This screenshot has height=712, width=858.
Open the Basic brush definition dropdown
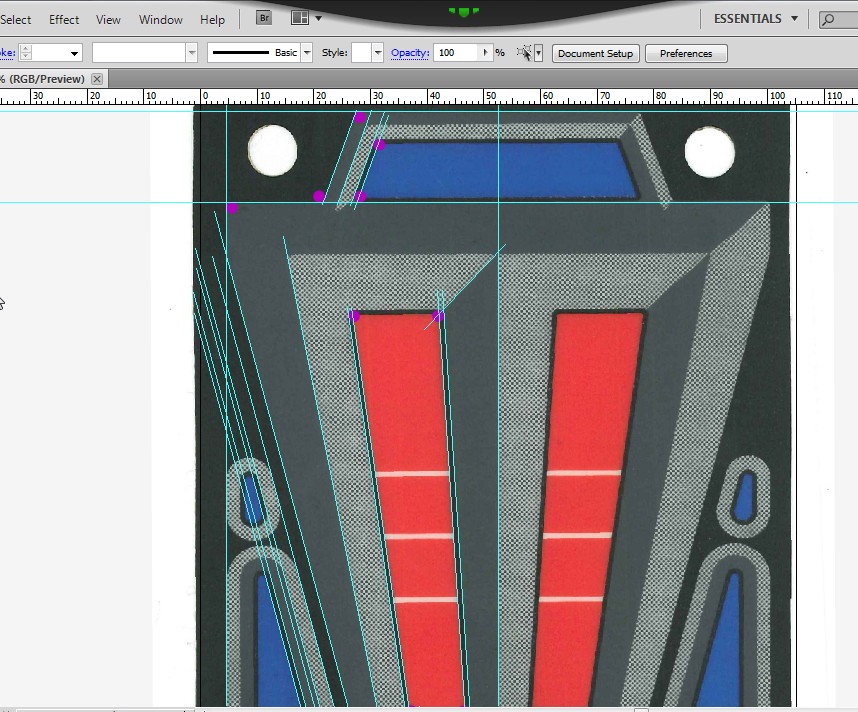coord(307,53)
